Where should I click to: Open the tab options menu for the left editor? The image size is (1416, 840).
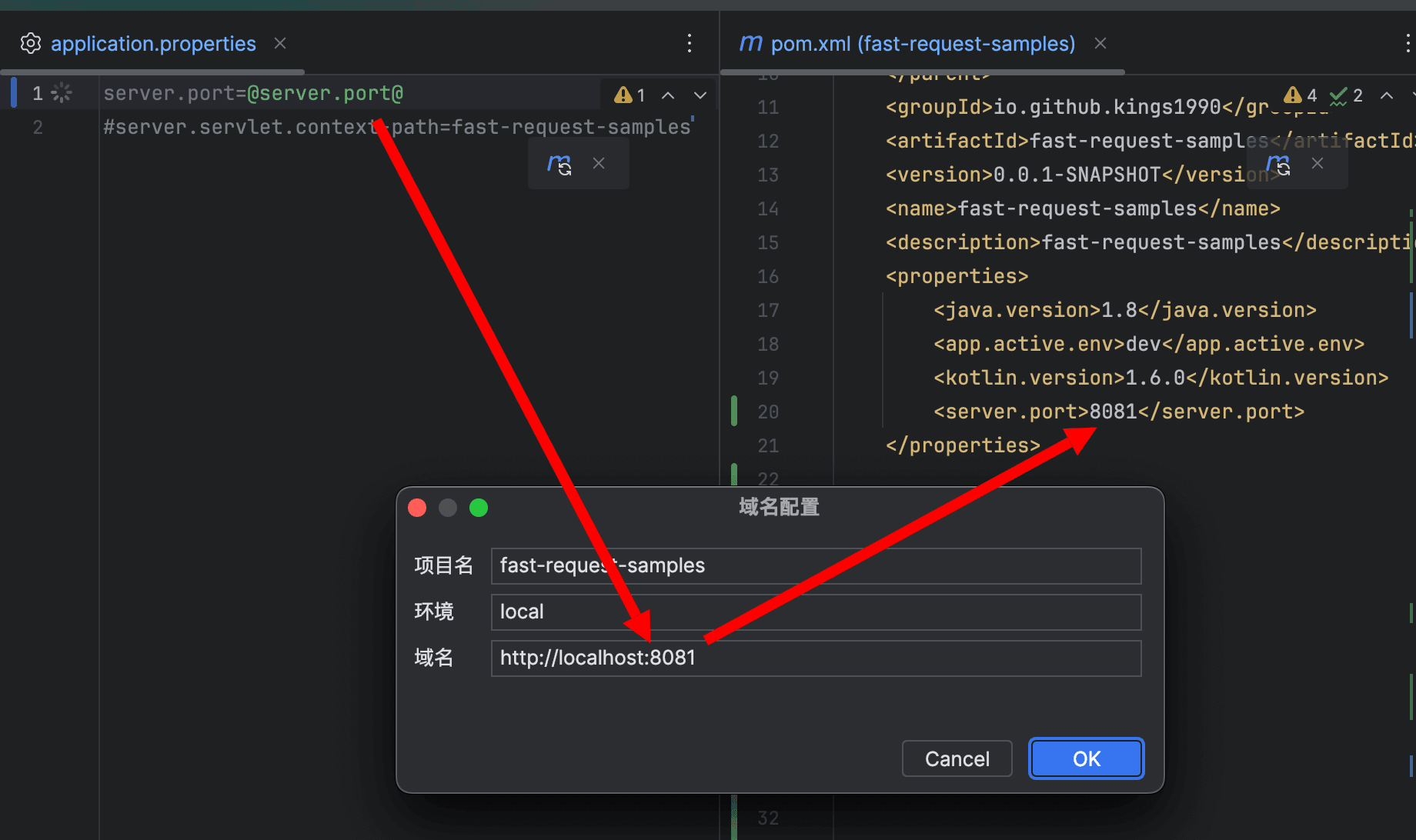(690, 44)
